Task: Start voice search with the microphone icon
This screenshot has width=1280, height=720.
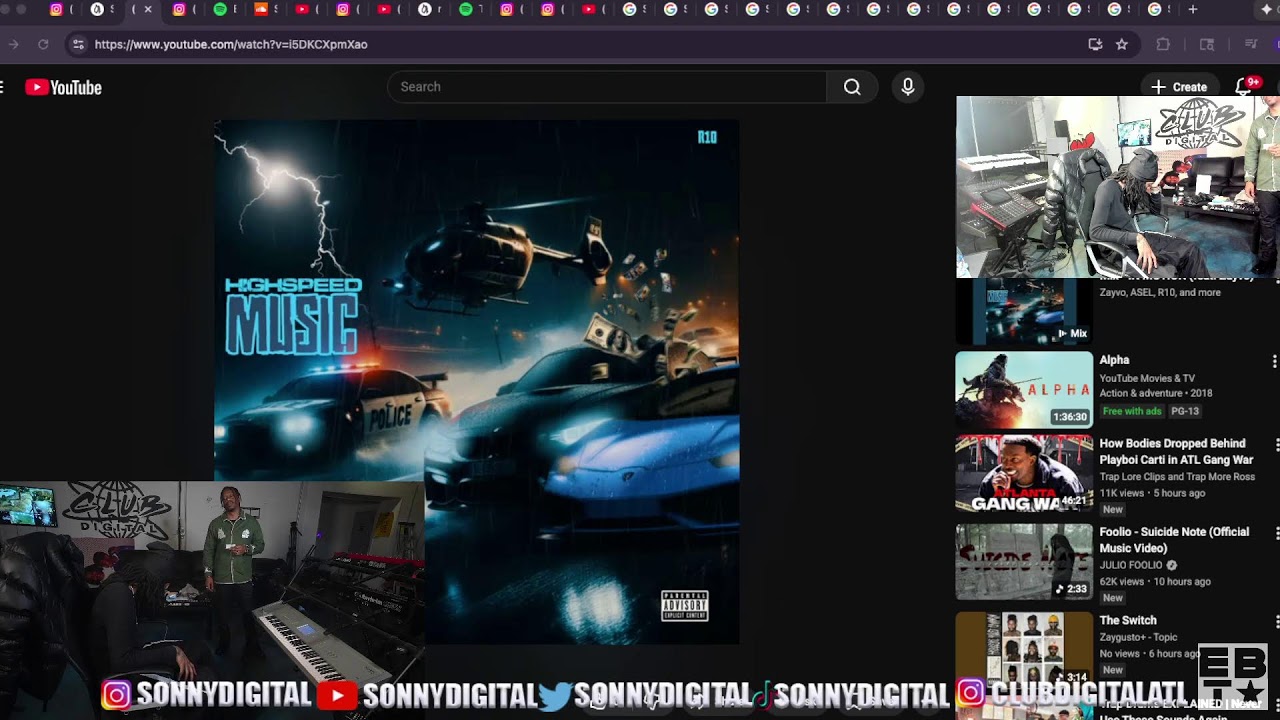Action: [x=908, y=87]
